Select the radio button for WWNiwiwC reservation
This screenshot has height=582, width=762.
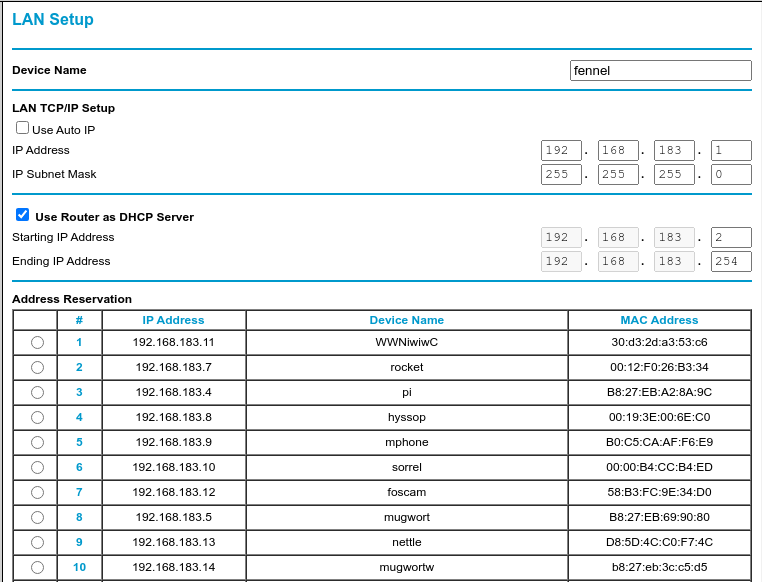click(x=37, y=342)
